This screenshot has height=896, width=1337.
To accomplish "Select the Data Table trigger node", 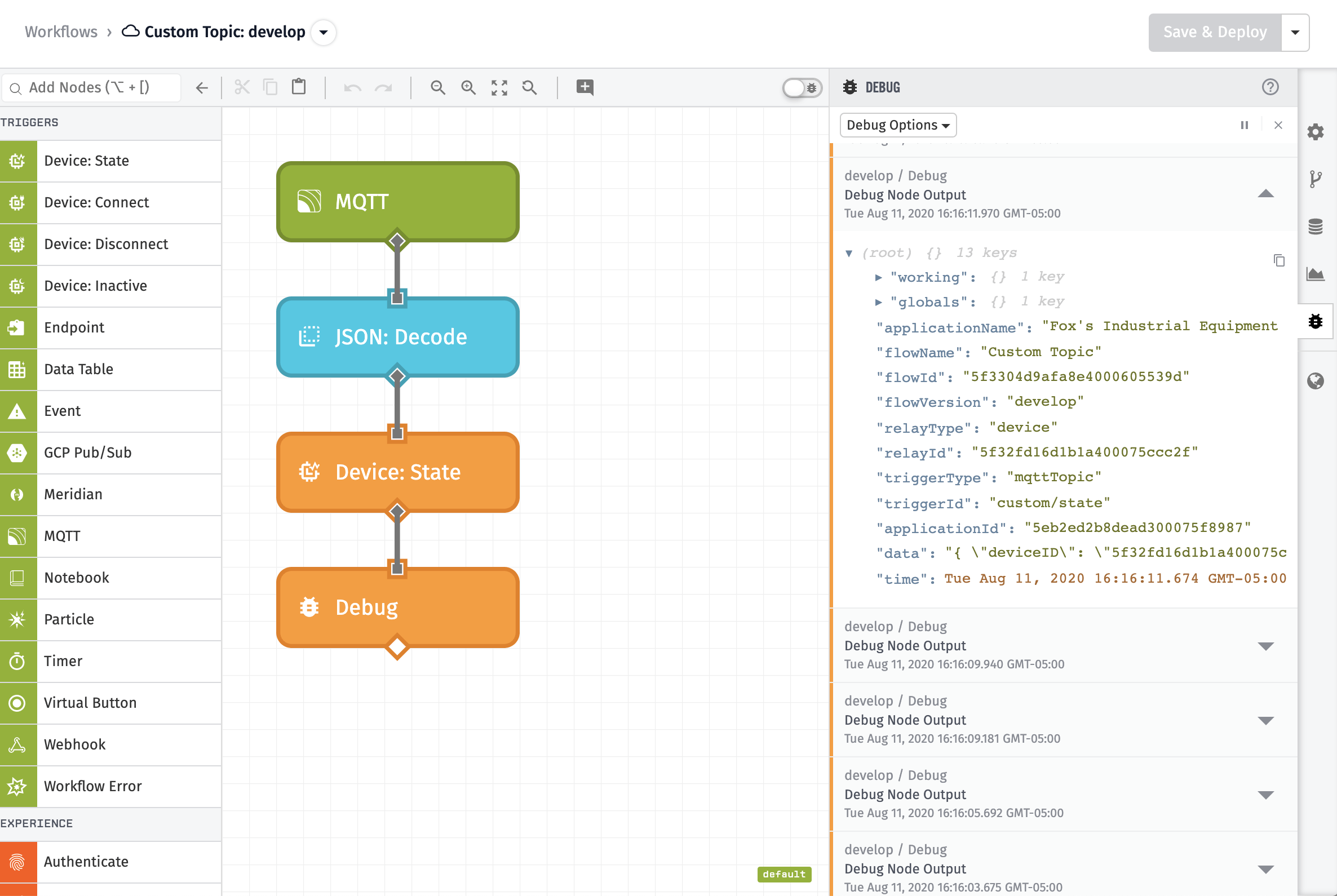I will tap(110, 370).
